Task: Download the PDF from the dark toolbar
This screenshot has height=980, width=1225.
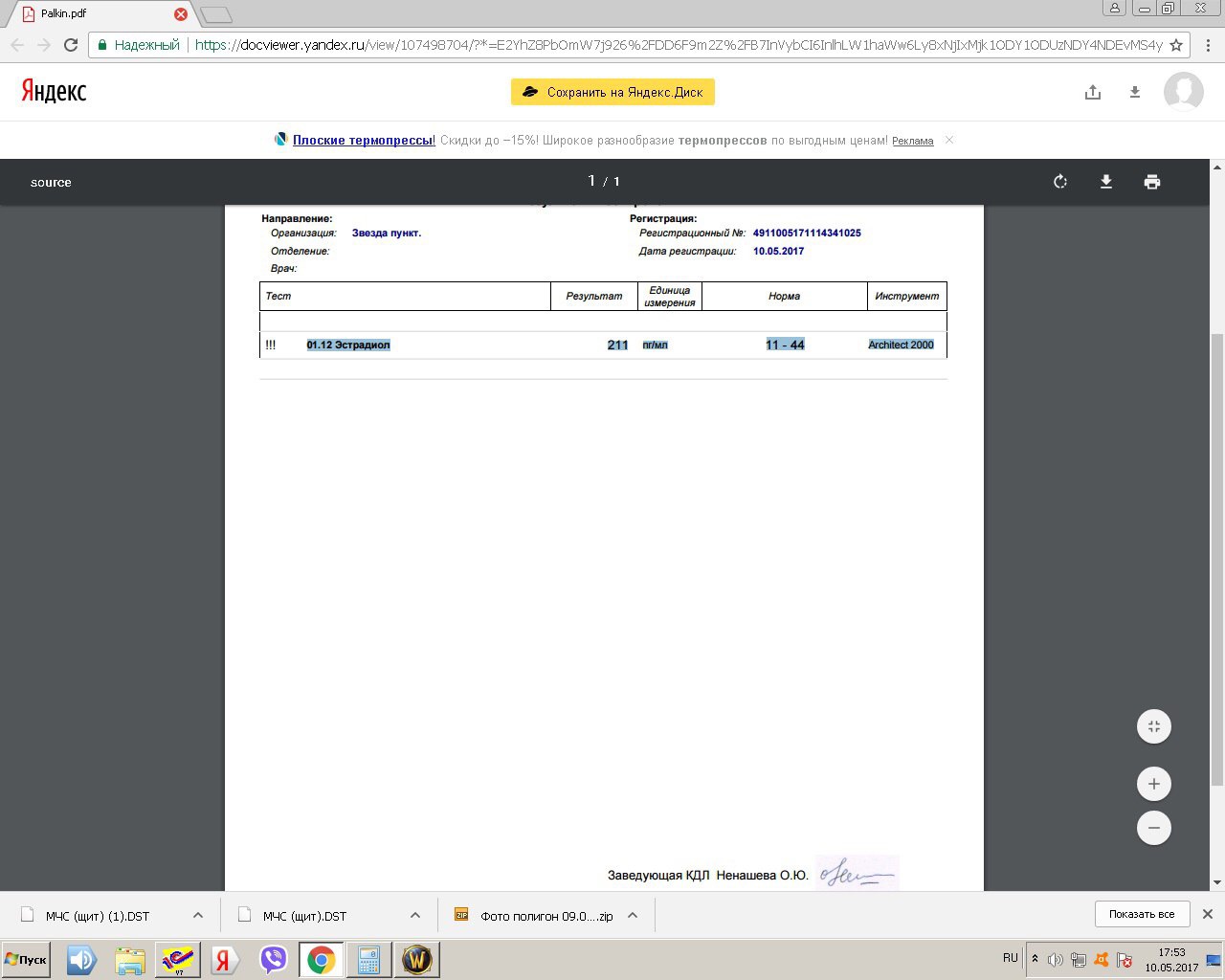Action: point(1105,182)
